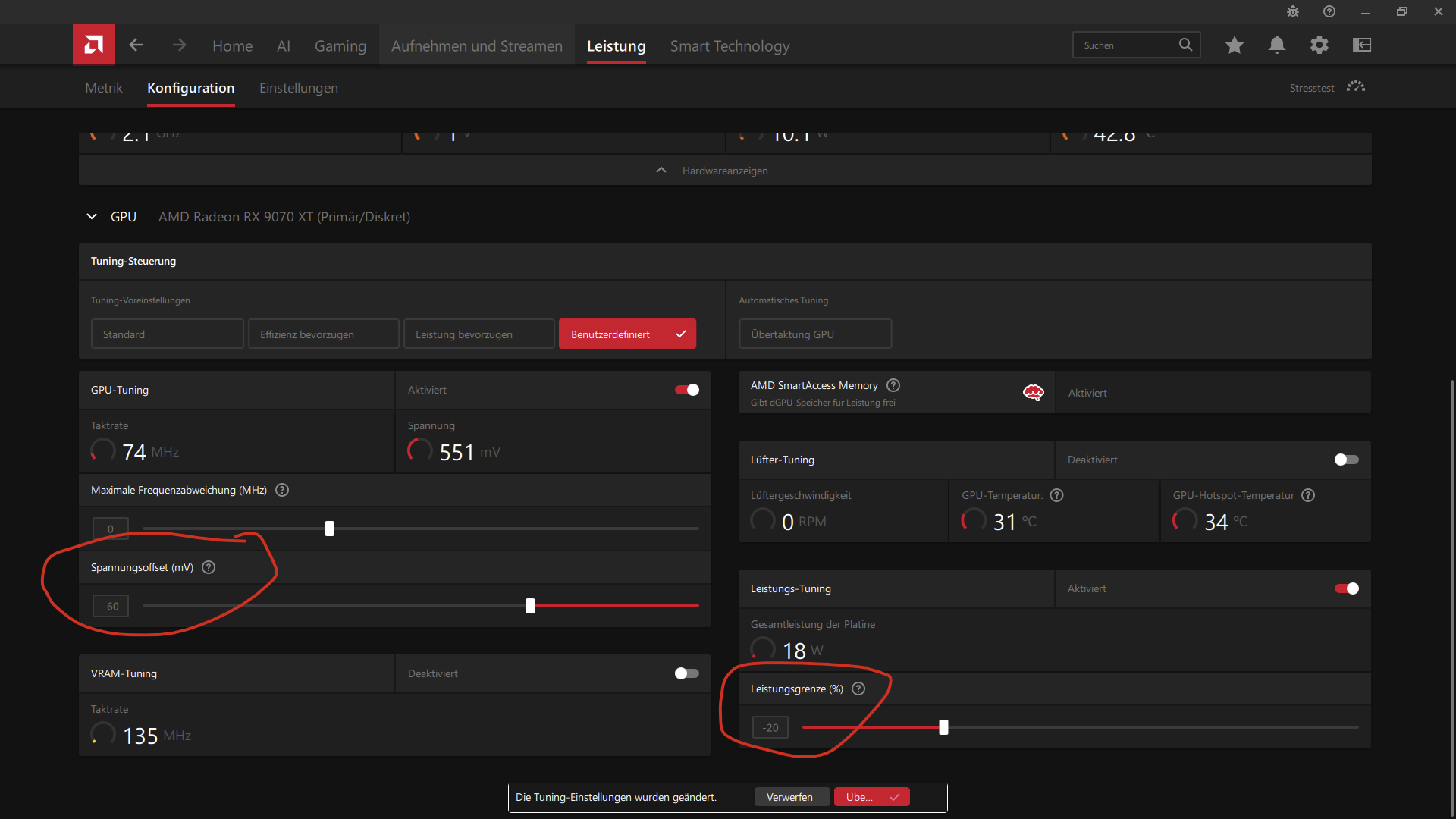This screenshot has width=1456, height=819.
Task: Click Spannungsoffset help question mark
Action: [x=209, y=567]
